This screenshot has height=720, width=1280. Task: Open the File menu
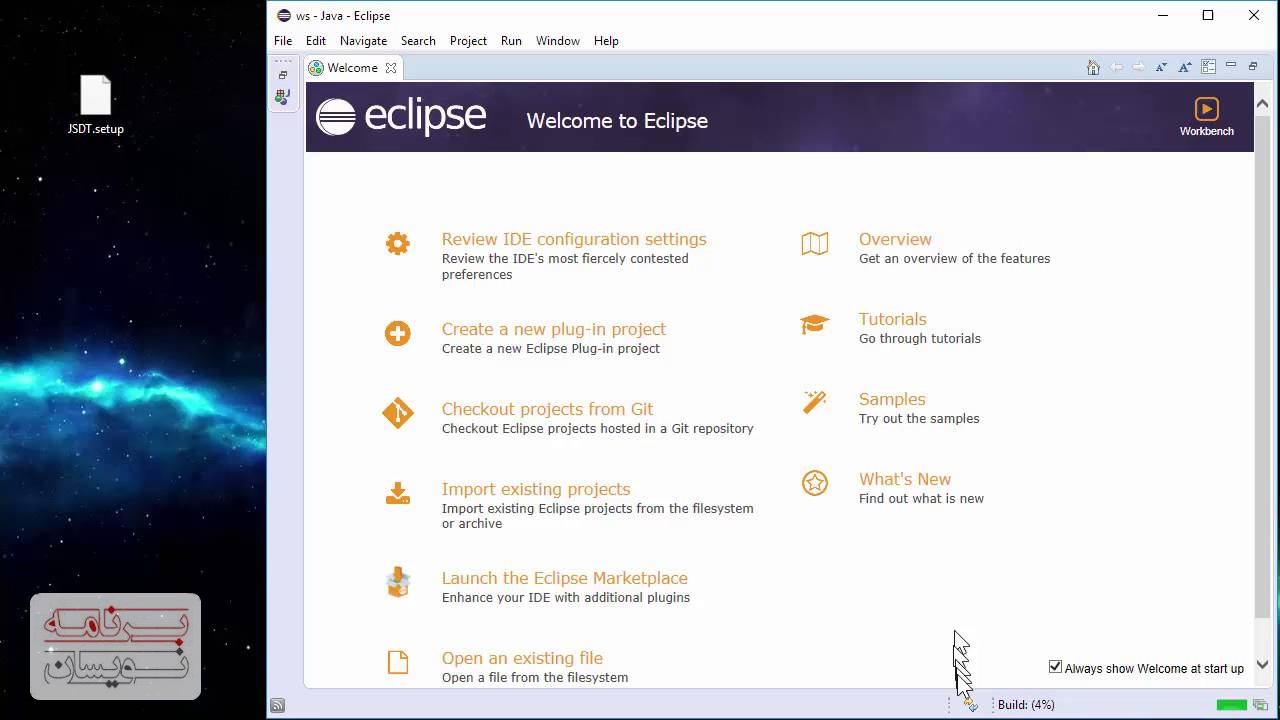283,41
